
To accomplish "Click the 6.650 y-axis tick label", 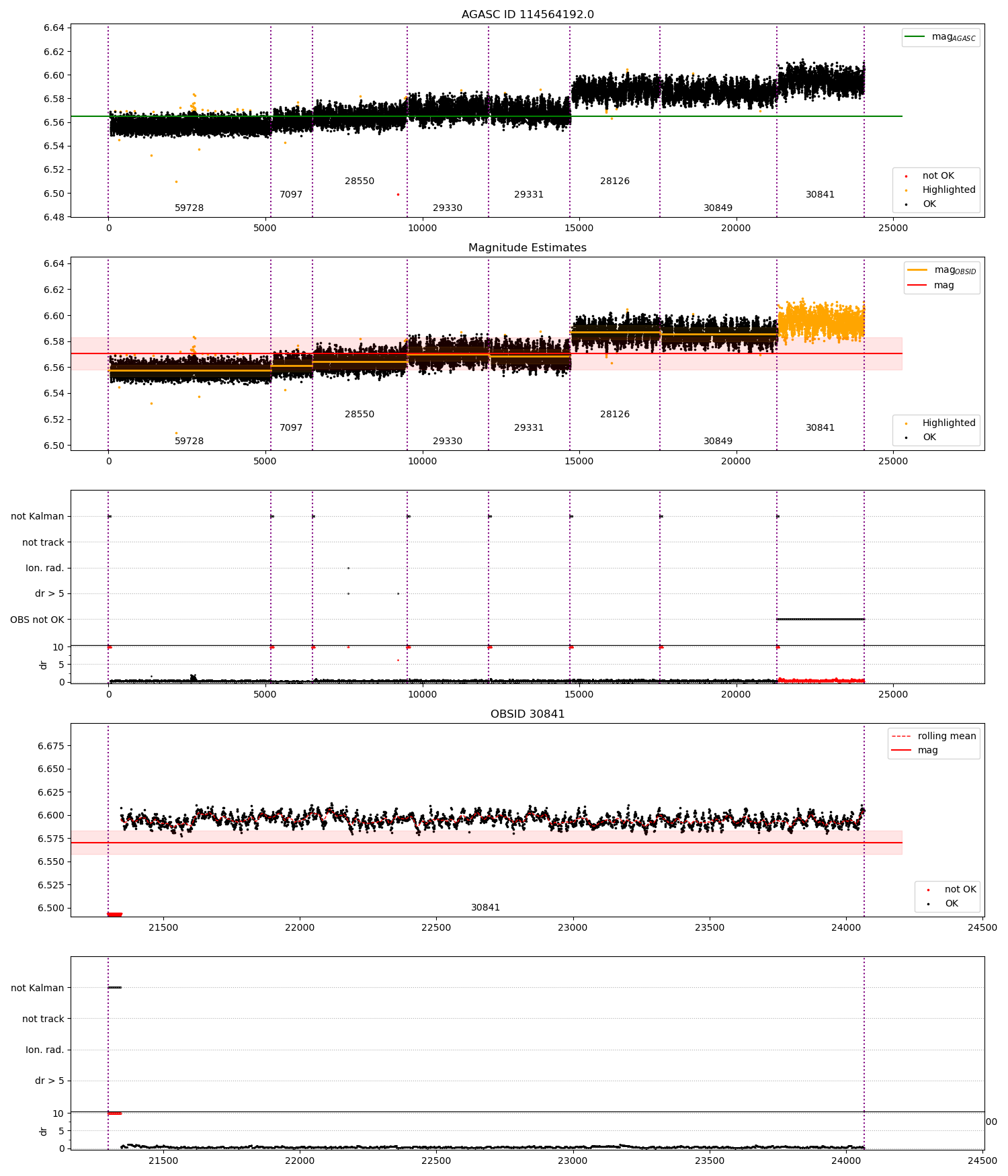I will click(51, 769).
